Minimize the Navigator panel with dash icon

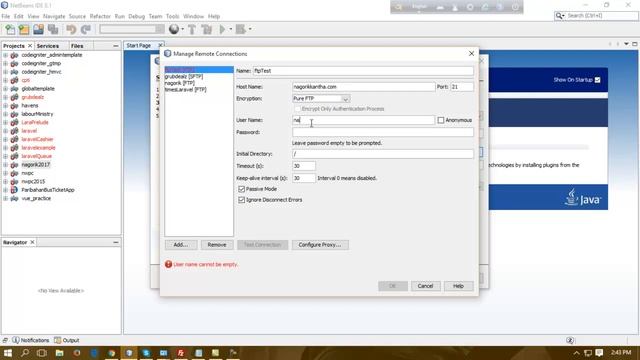(116, 242)
